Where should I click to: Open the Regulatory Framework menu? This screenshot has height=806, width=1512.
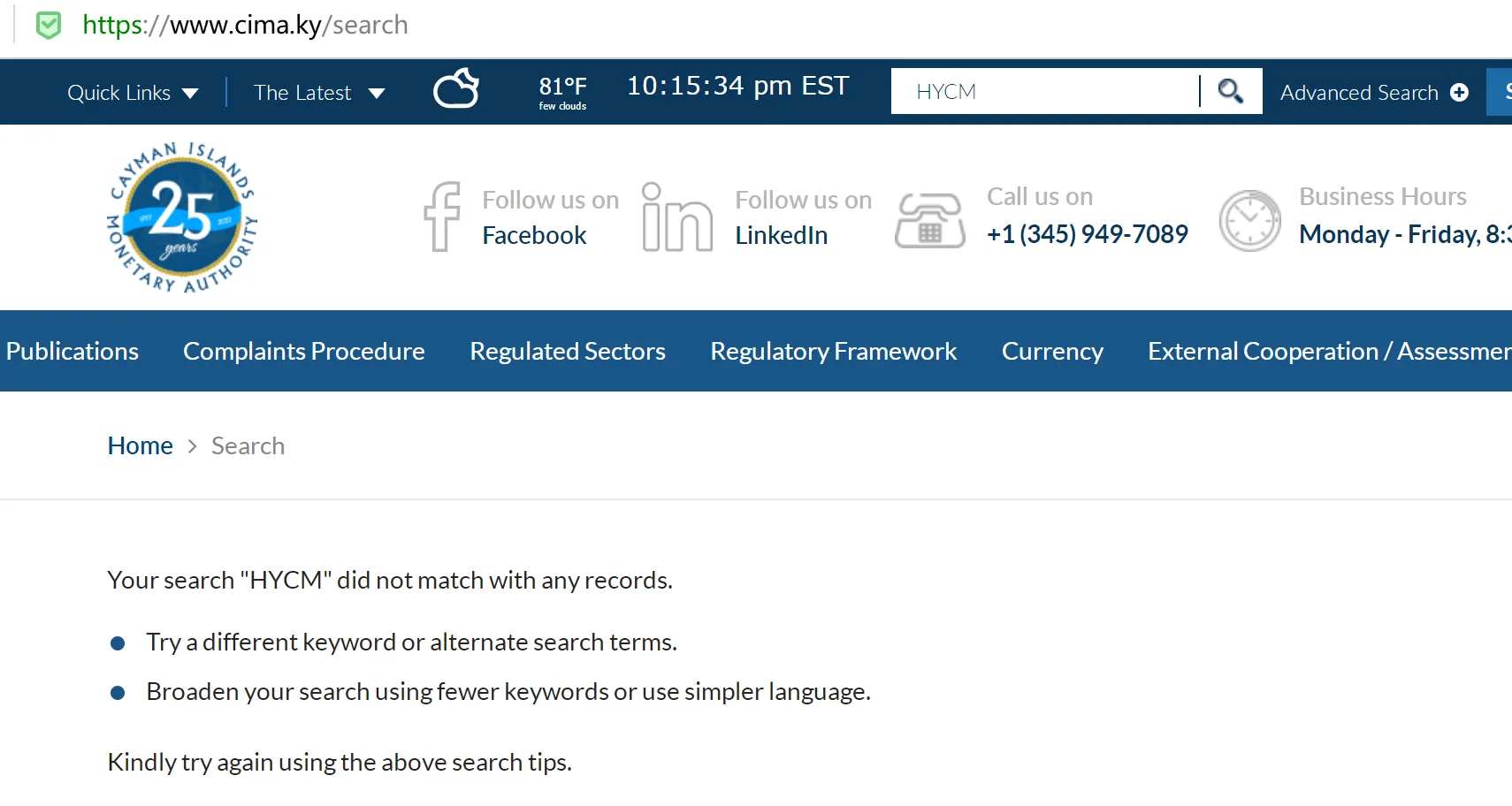pyautogui.click(x=834, y=351)
